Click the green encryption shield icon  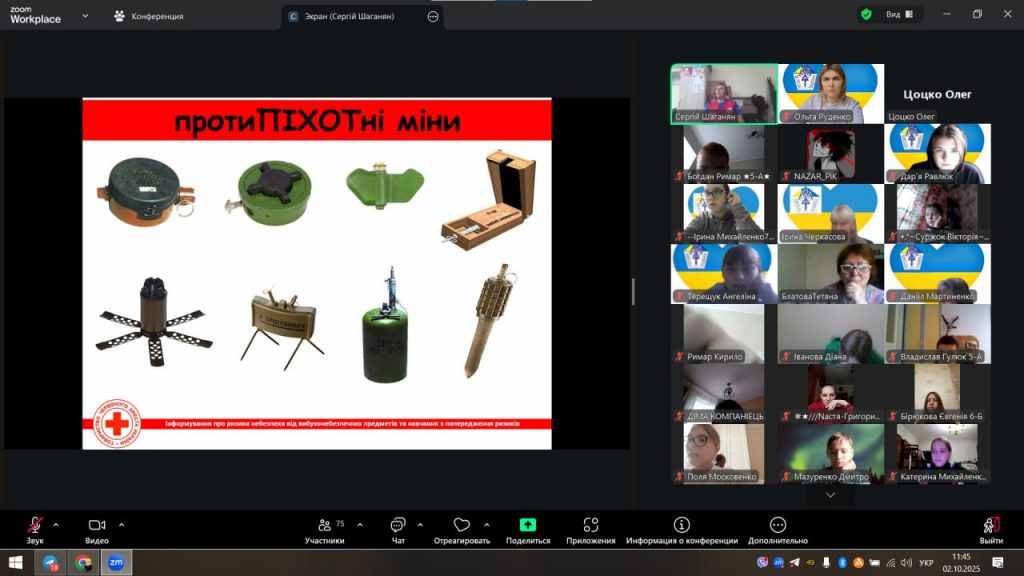pyautogui.click(x=866, y=14)
